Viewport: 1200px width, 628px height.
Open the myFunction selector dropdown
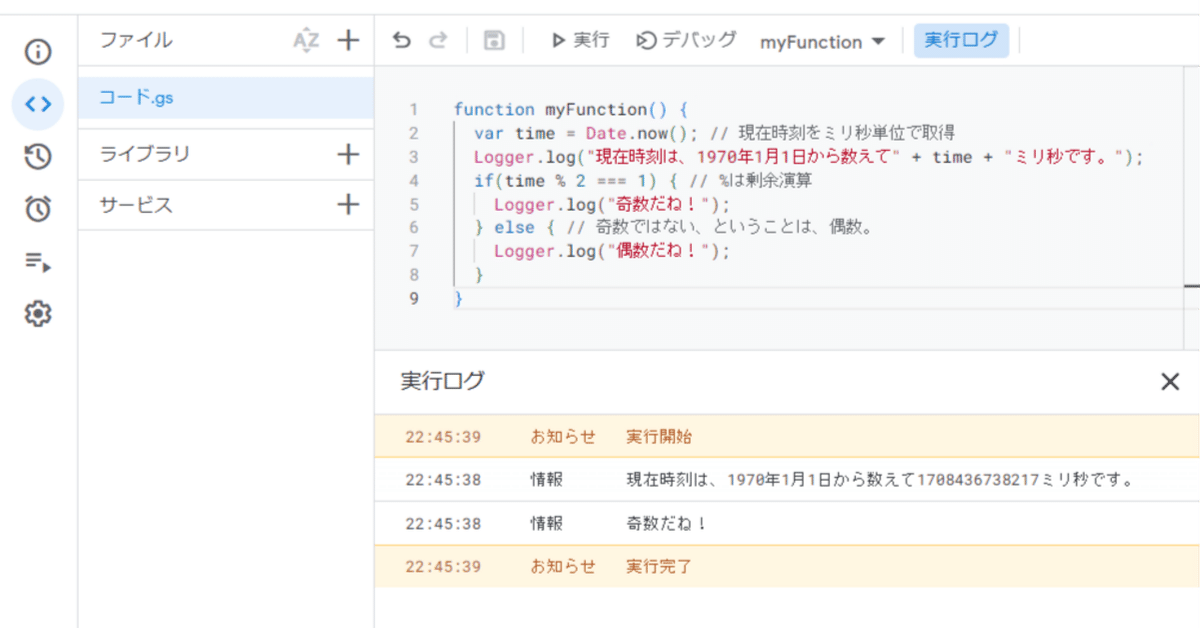(822, 42)
